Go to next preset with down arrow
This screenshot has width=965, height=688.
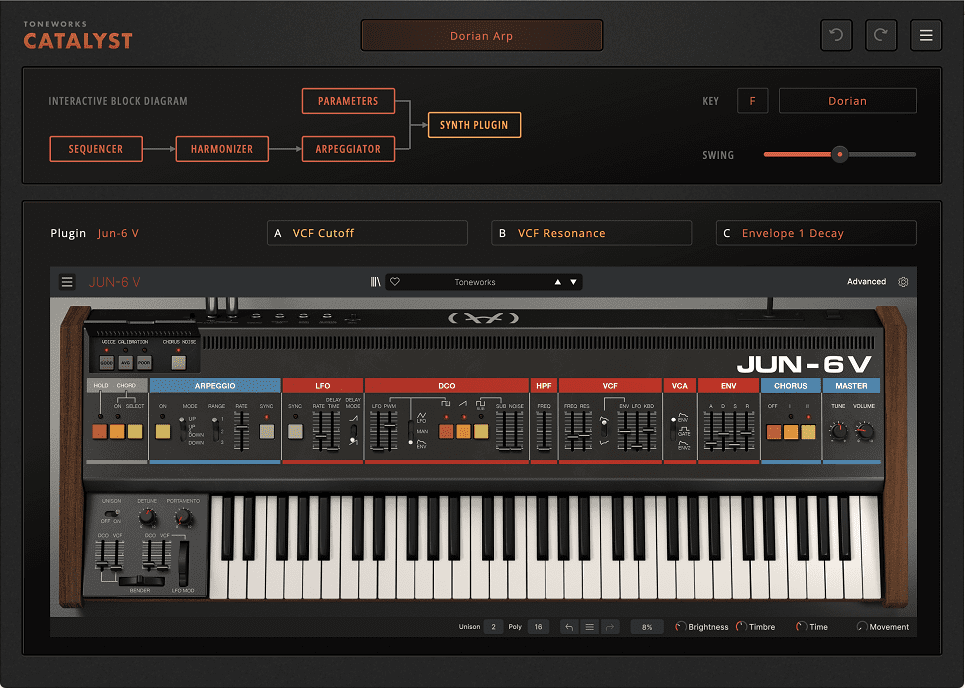(x=574, y=282)
